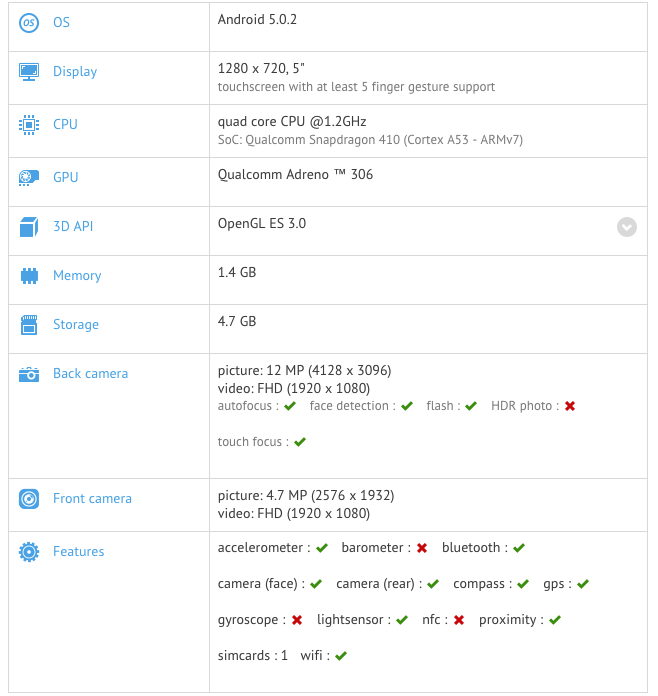The width and height of the screenshot is (658, 696).
Task: Open the Back camera label link
Action: (91, 374)
